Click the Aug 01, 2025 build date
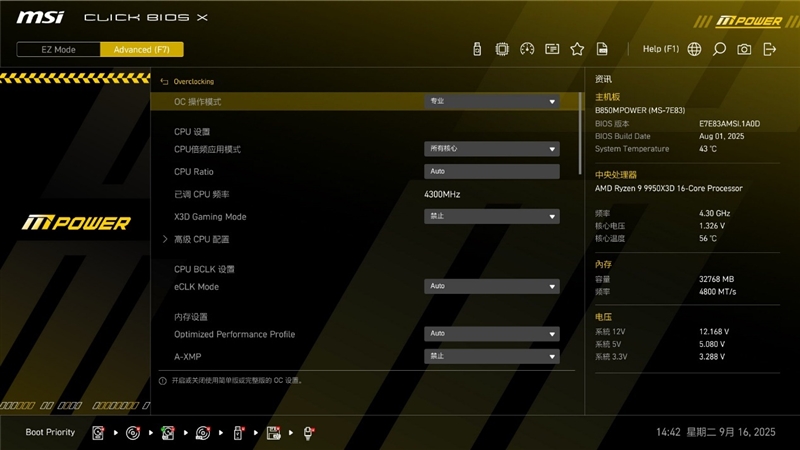The height and width of the screenshot is (450, 800). click(721, 136)
